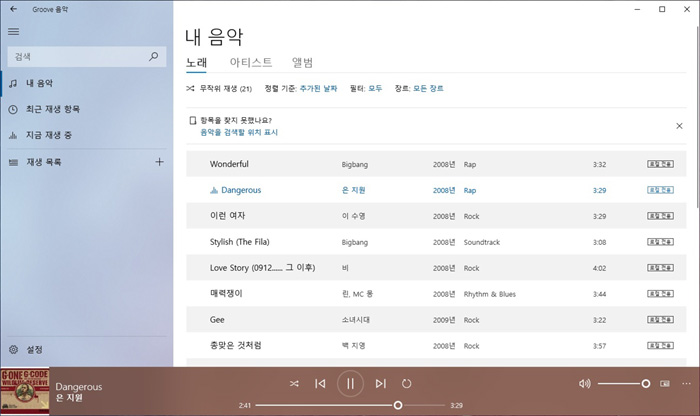Select the song 이런 여자
Viewport: 700px width, 416px height.
[x=228, y=216]
